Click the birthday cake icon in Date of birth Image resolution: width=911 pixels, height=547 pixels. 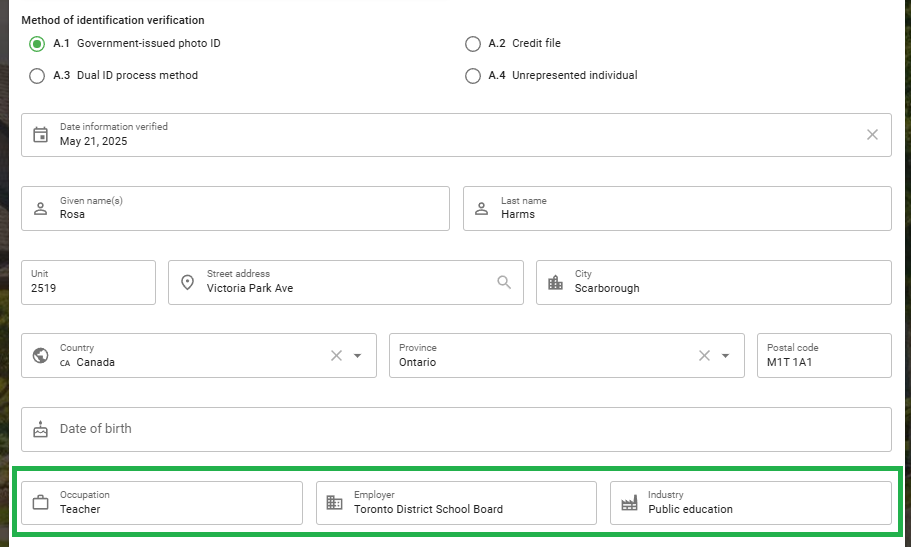click(40, 429)
